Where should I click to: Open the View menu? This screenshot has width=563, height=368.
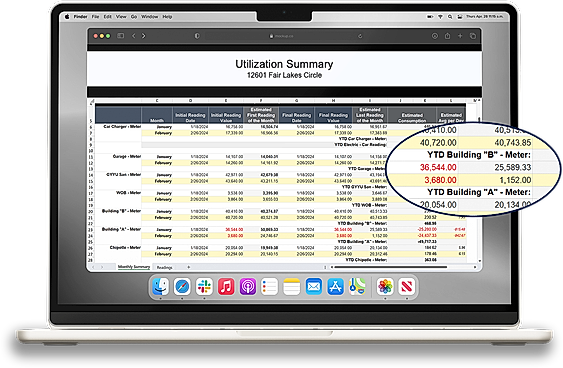click(x=121, y=17)
